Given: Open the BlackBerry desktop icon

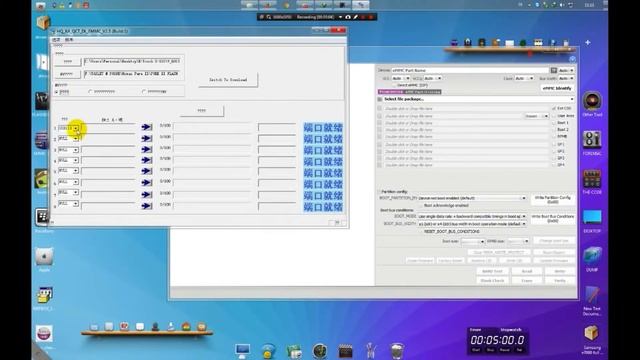Looking at the screenshot, I should (x=43, y=218).
